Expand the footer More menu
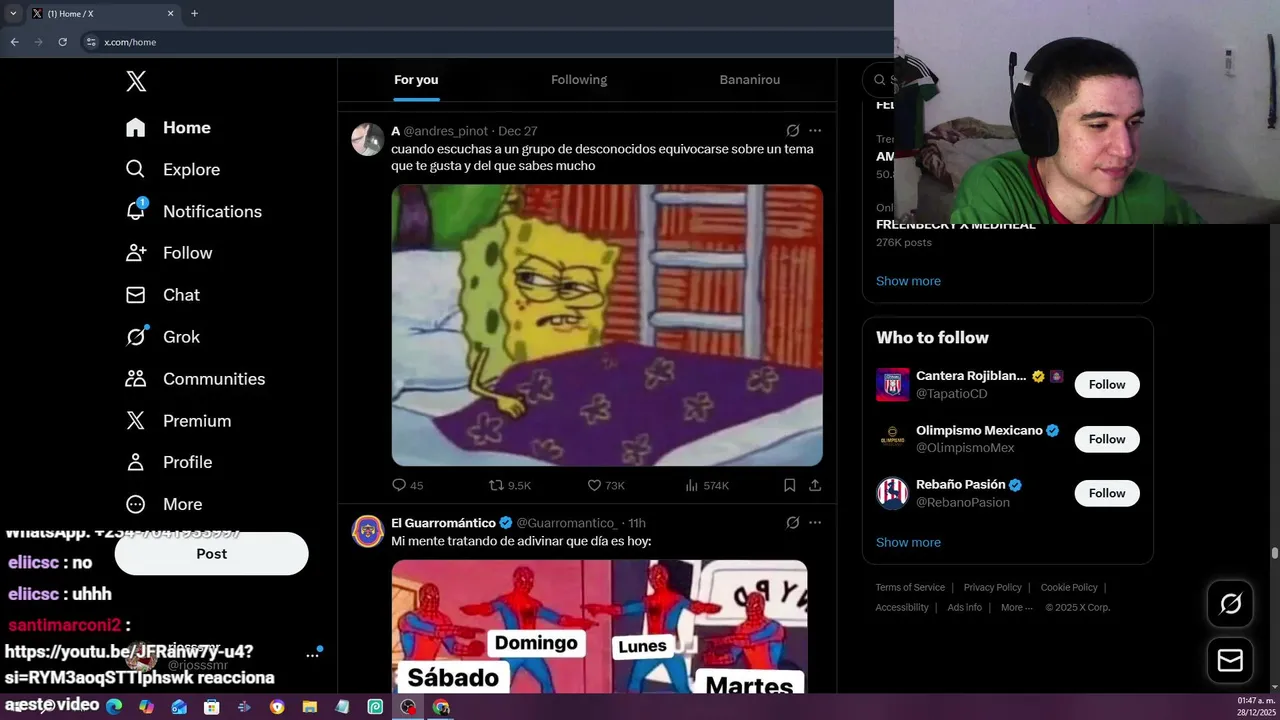The height and width of the screenshot is (720, 1280). (x=1016, y=608)
